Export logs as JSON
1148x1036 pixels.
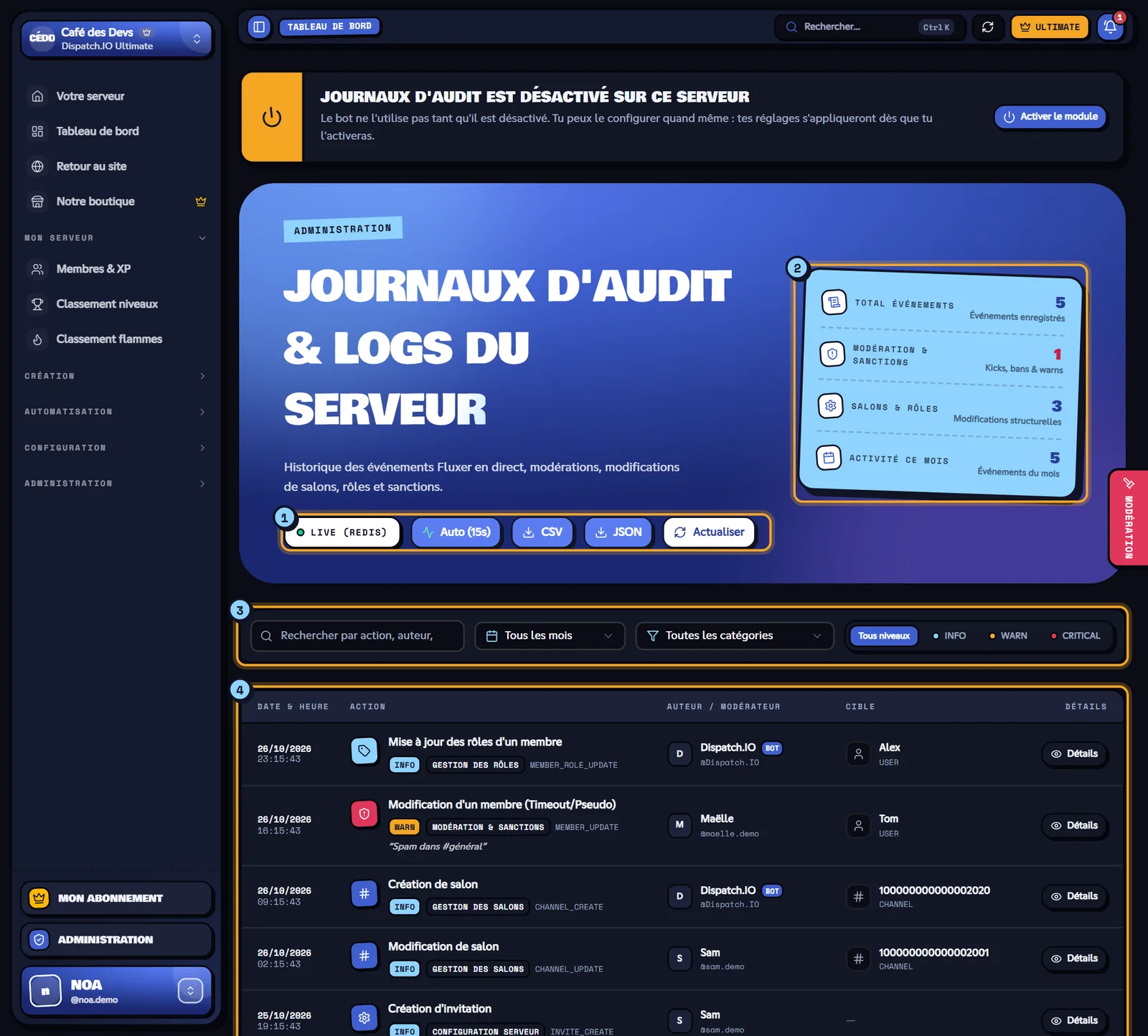(x=618, y=532)
